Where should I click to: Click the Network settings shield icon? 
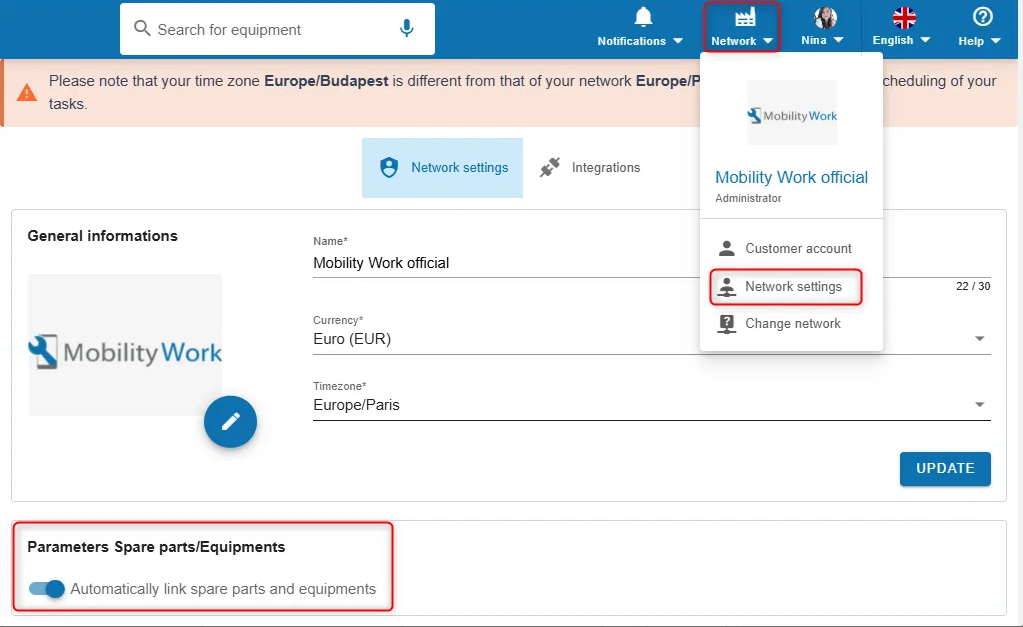[x=389, y=168]
